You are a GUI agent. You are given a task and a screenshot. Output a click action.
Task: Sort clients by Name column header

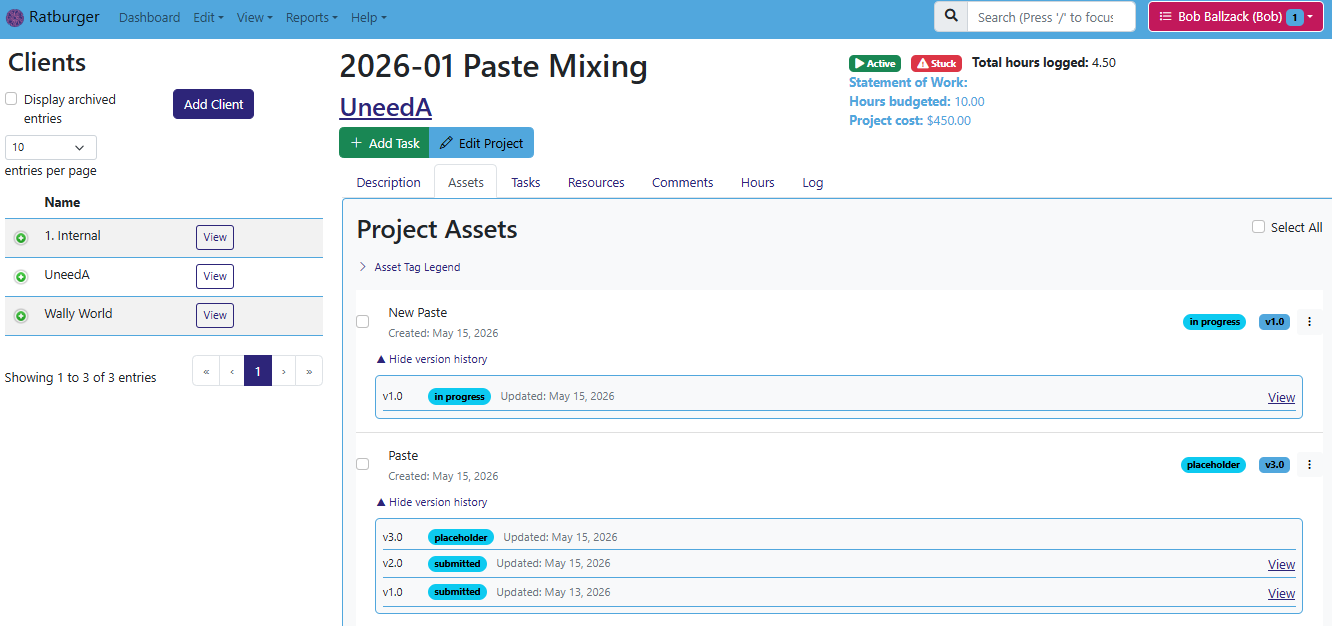click(62, 202)
